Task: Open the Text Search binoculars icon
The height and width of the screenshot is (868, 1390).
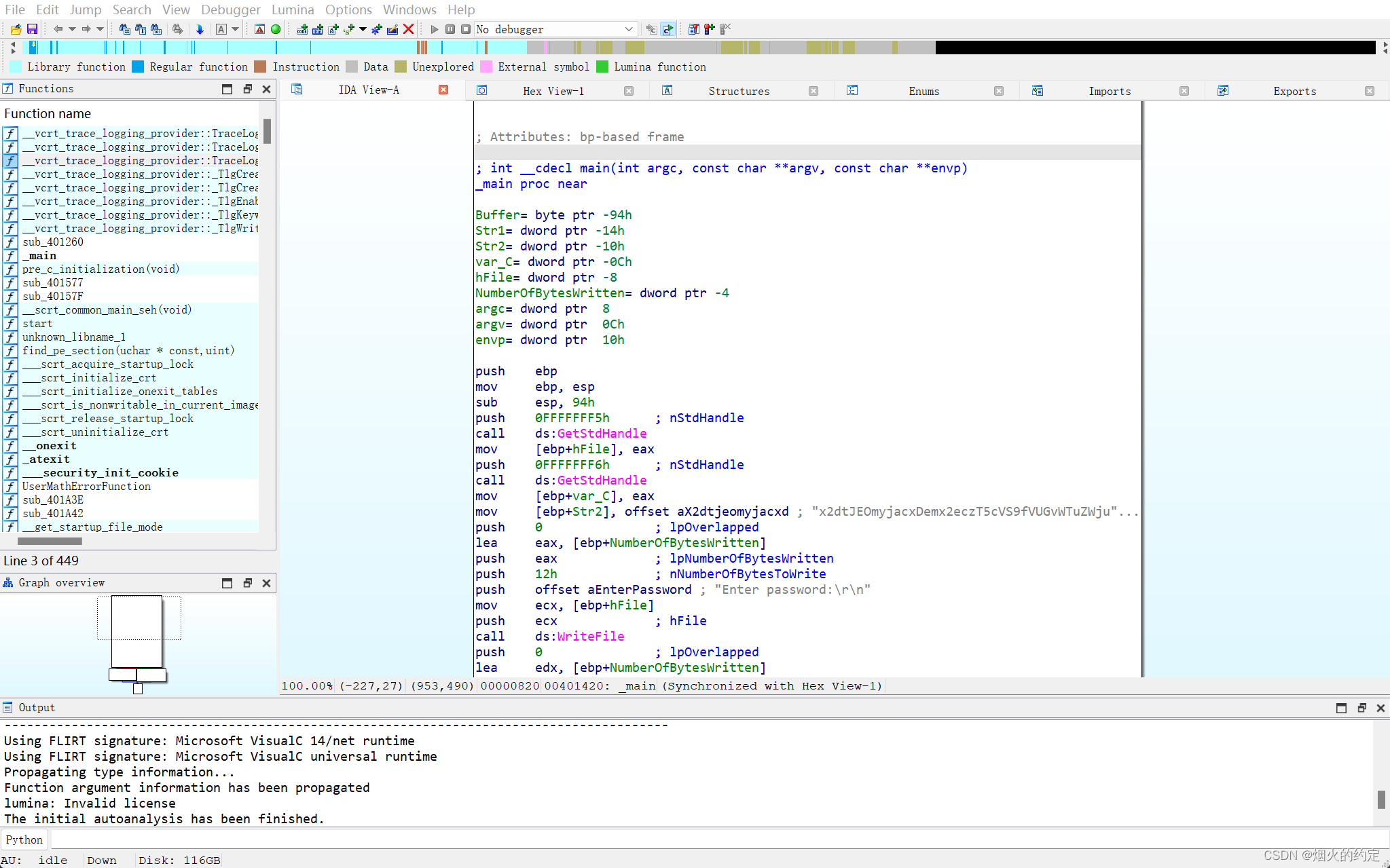Action: coord(140,29)
